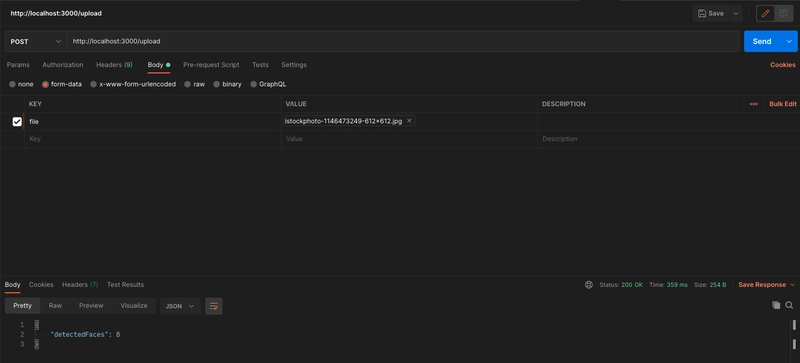Switch to the Test Results tab

coord(126,284)
